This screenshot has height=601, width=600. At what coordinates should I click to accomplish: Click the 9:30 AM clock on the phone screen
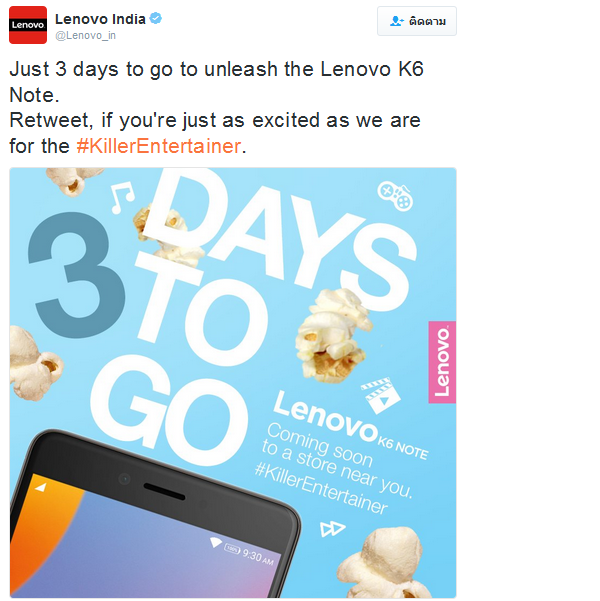[258, 557]
